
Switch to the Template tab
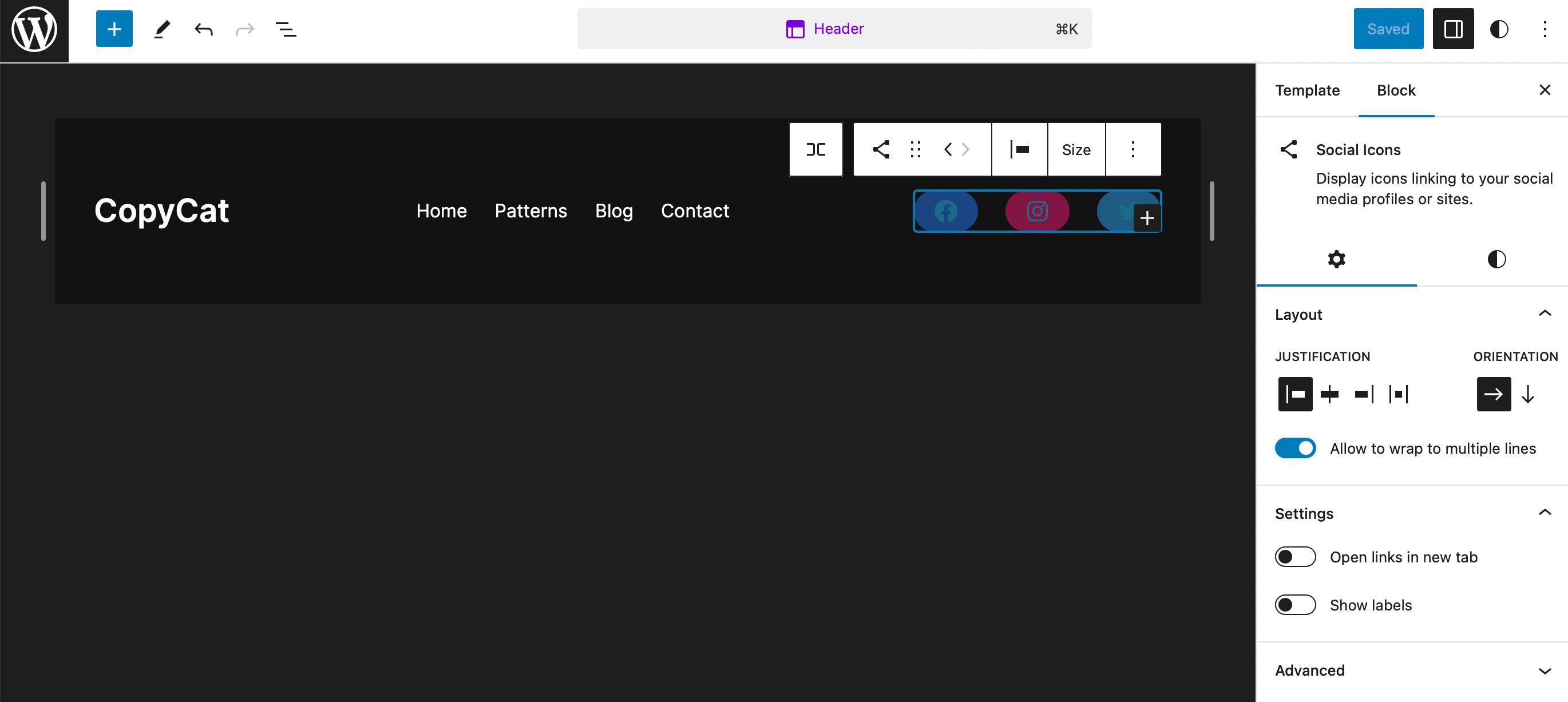click(x=1307, y=90)
